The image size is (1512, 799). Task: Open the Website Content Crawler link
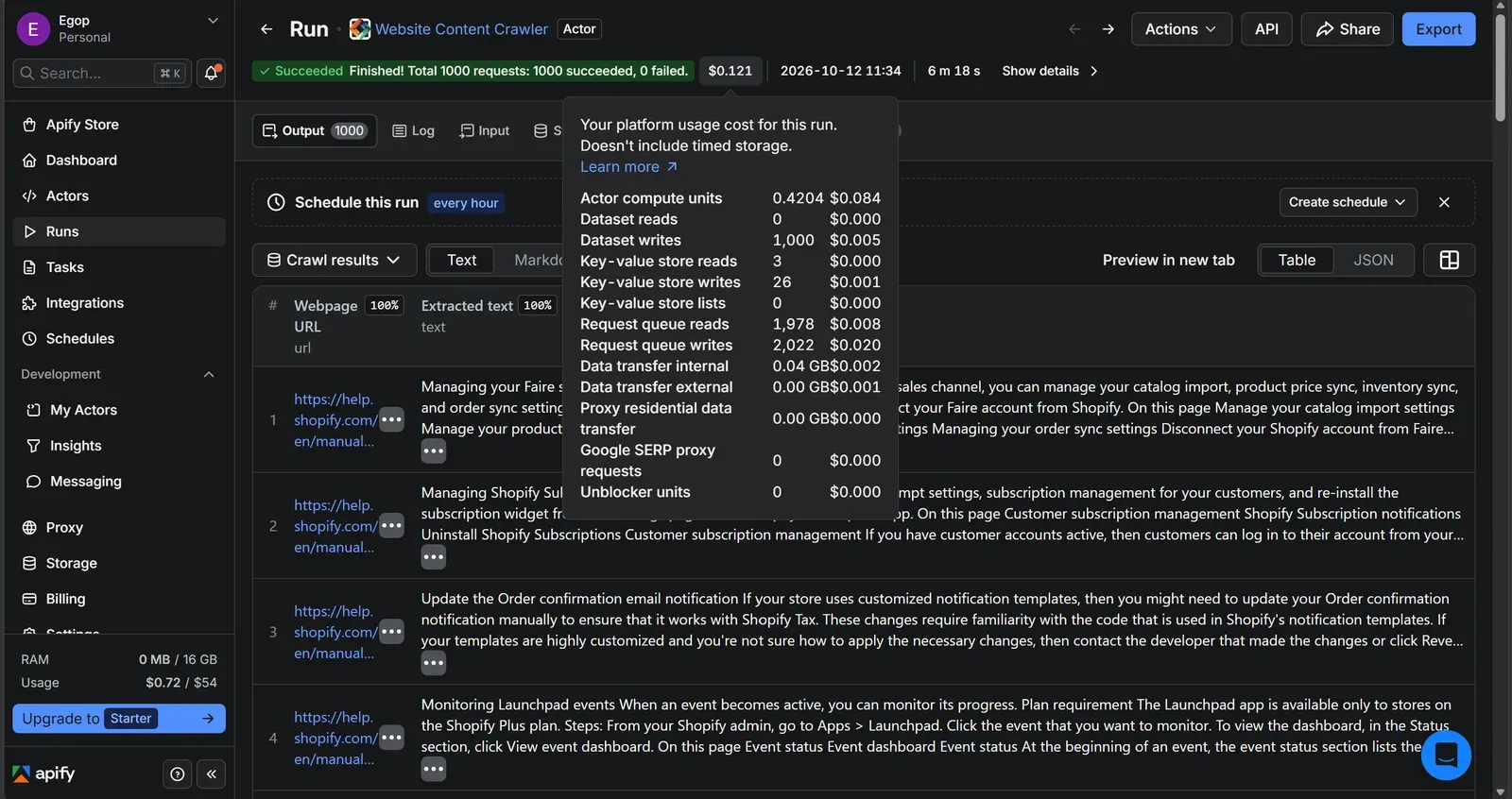[x=461, y=29]
